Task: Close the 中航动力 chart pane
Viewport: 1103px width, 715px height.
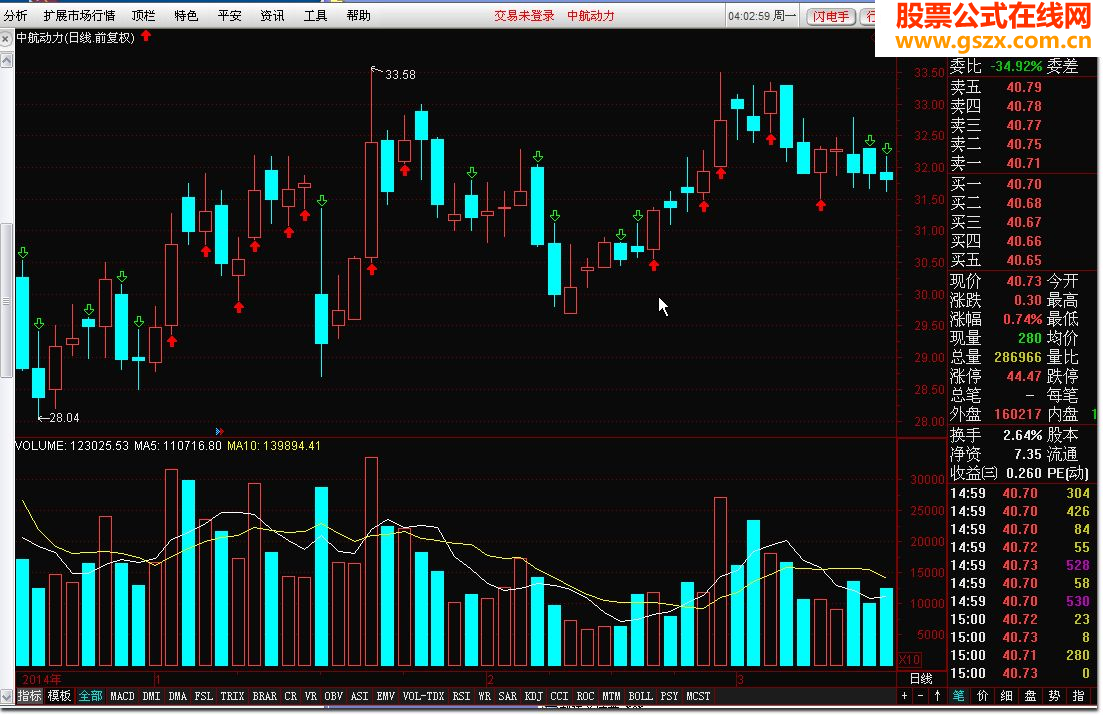Action: [x=6, y=39]
